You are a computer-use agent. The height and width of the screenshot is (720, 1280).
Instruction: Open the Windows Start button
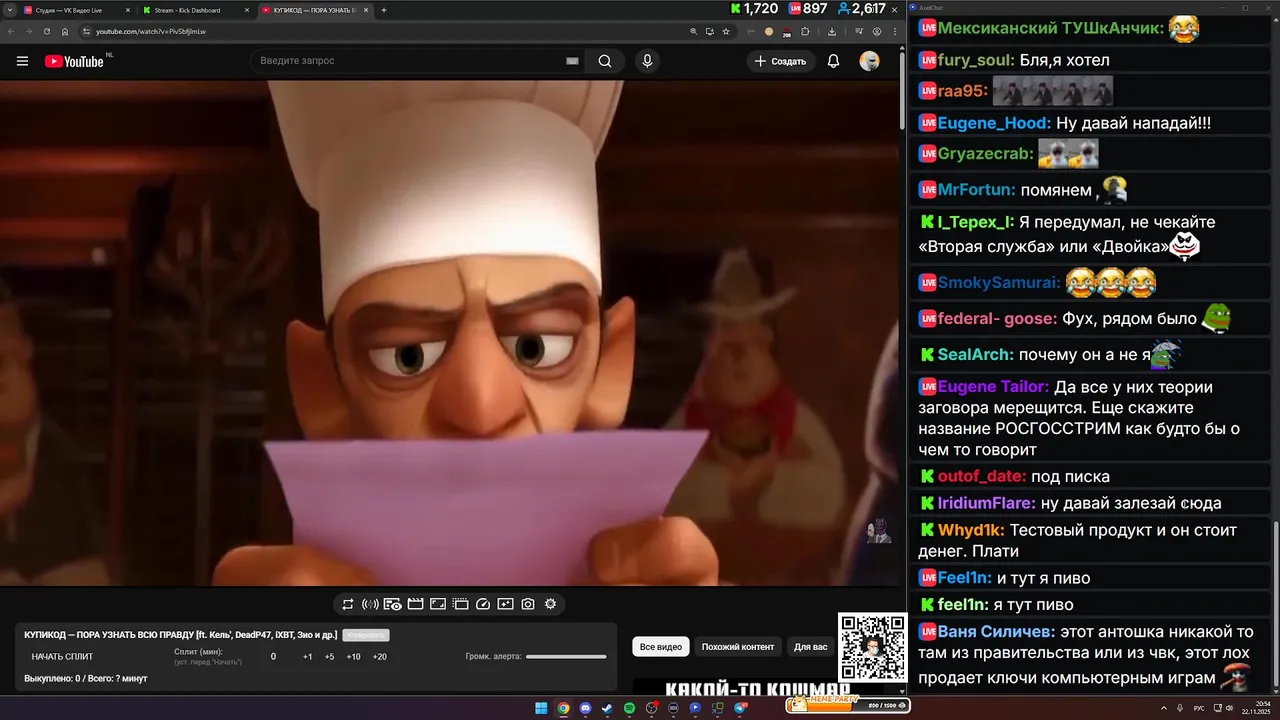(x=541, y=708)
